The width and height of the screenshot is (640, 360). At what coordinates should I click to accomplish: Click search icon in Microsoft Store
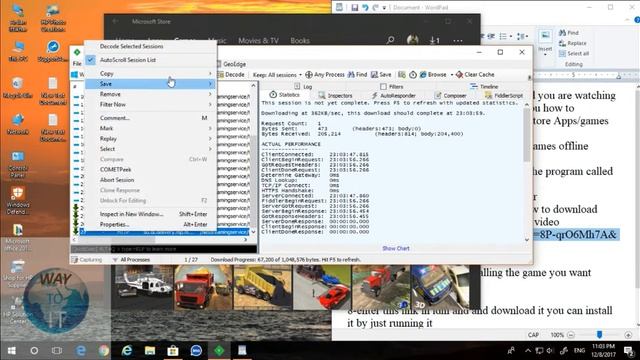pyautogui.click(x=391, y=40)
